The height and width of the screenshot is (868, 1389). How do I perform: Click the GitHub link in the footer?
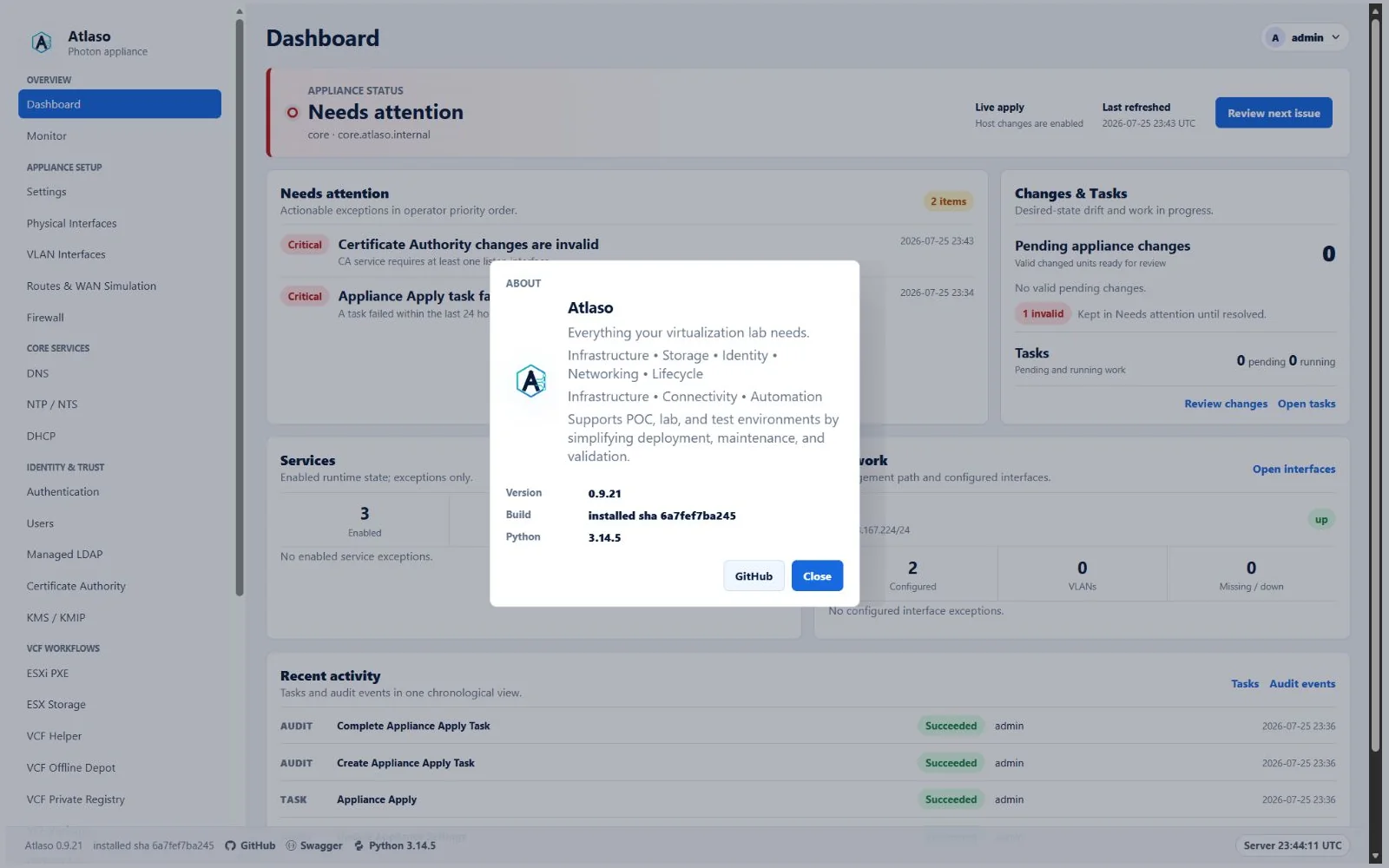coord(250,845)
